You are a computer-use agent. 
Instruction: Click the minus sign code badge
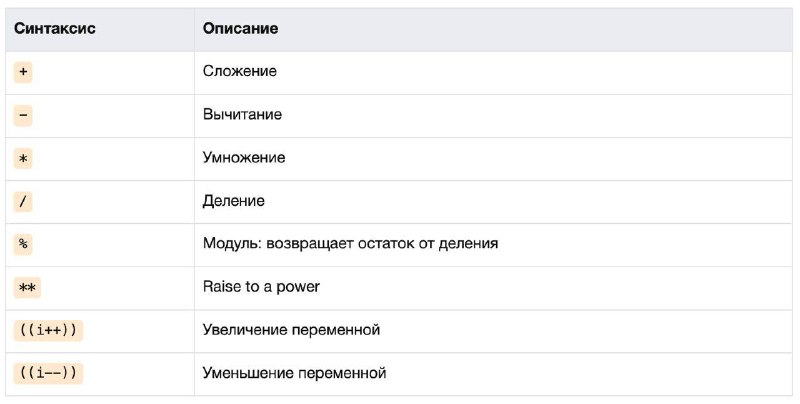coord(23,115)
